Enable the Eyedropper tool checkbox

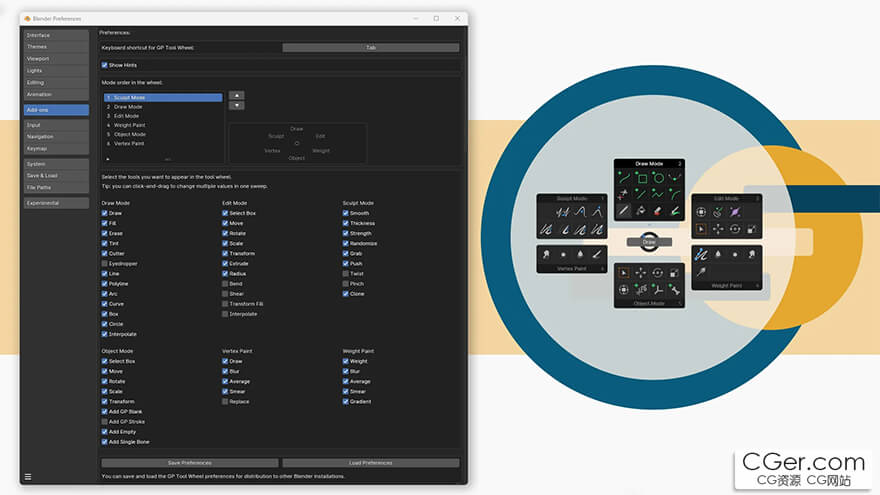click(104, 263)
